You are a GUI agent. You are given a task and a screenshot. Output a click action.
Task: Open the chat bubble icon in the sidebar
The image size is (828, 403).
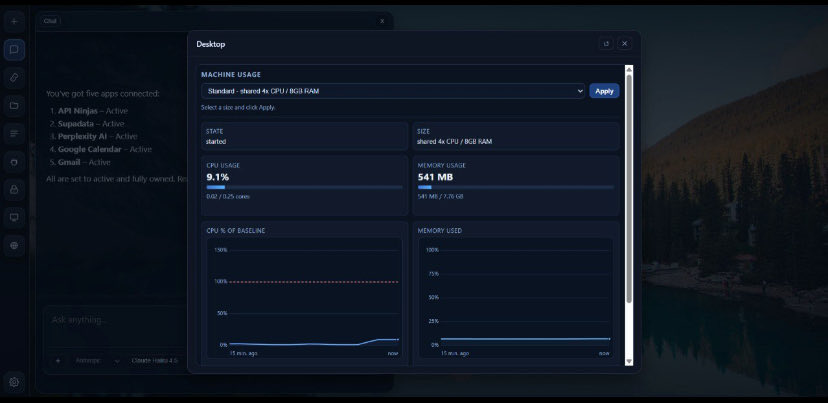14,50
